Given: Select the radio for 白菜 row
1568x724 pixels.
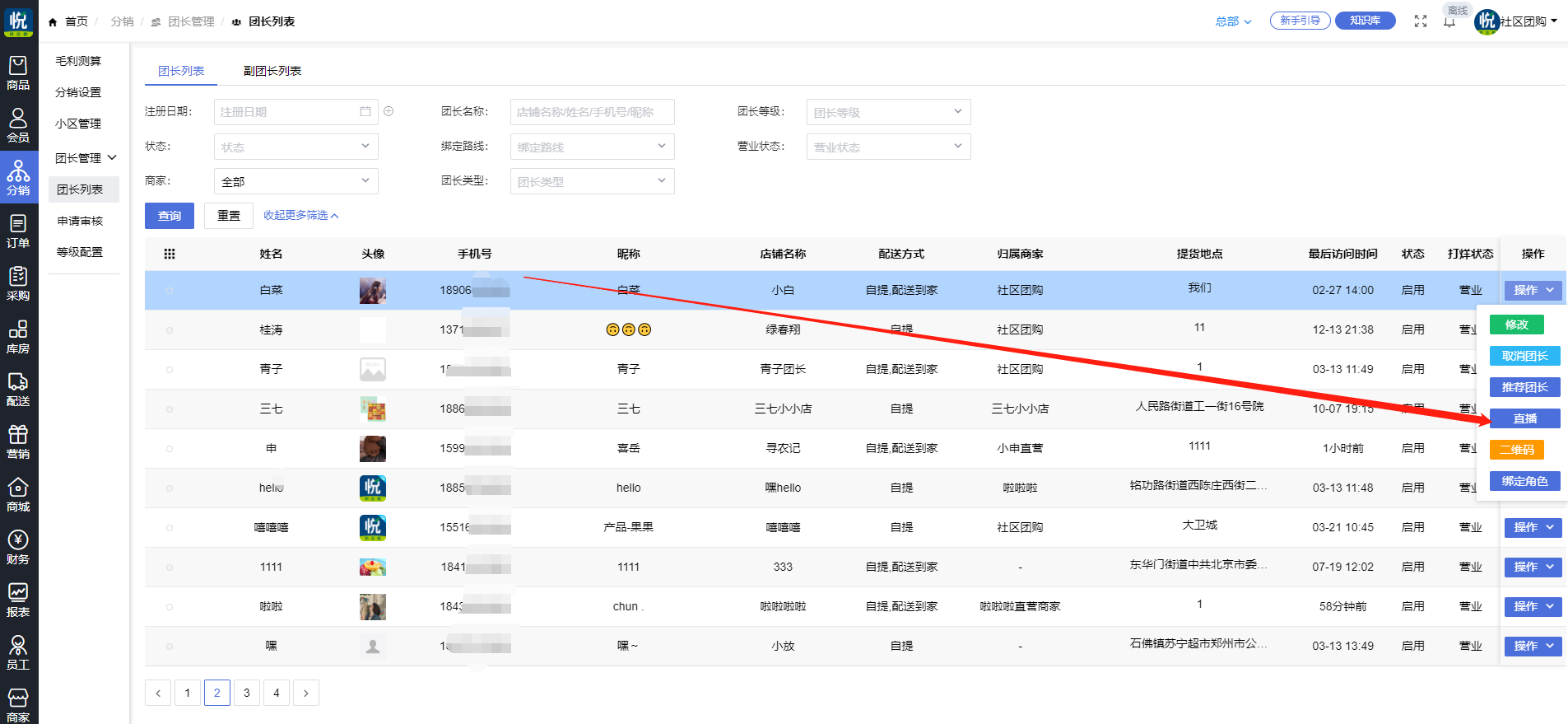Looking at the screenshot, I should [x=170, y=291].
